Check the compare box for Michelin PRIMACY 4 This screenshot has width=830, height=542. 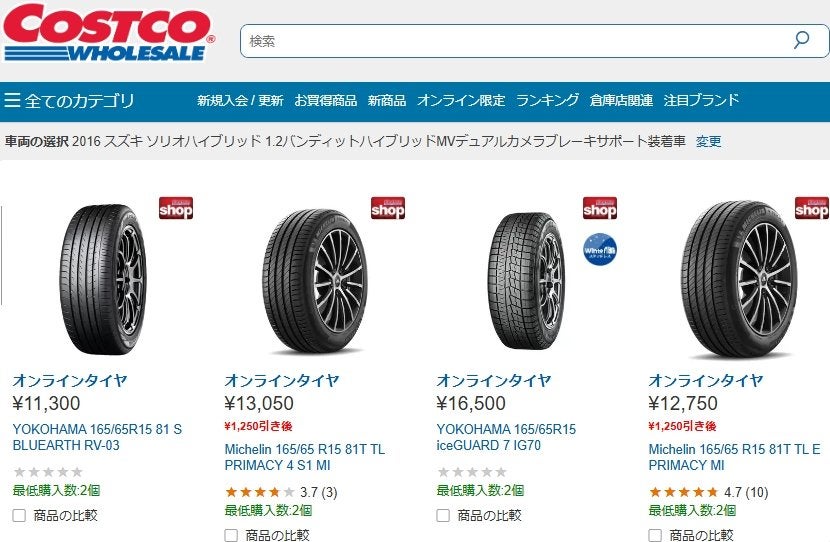point(231,535)
